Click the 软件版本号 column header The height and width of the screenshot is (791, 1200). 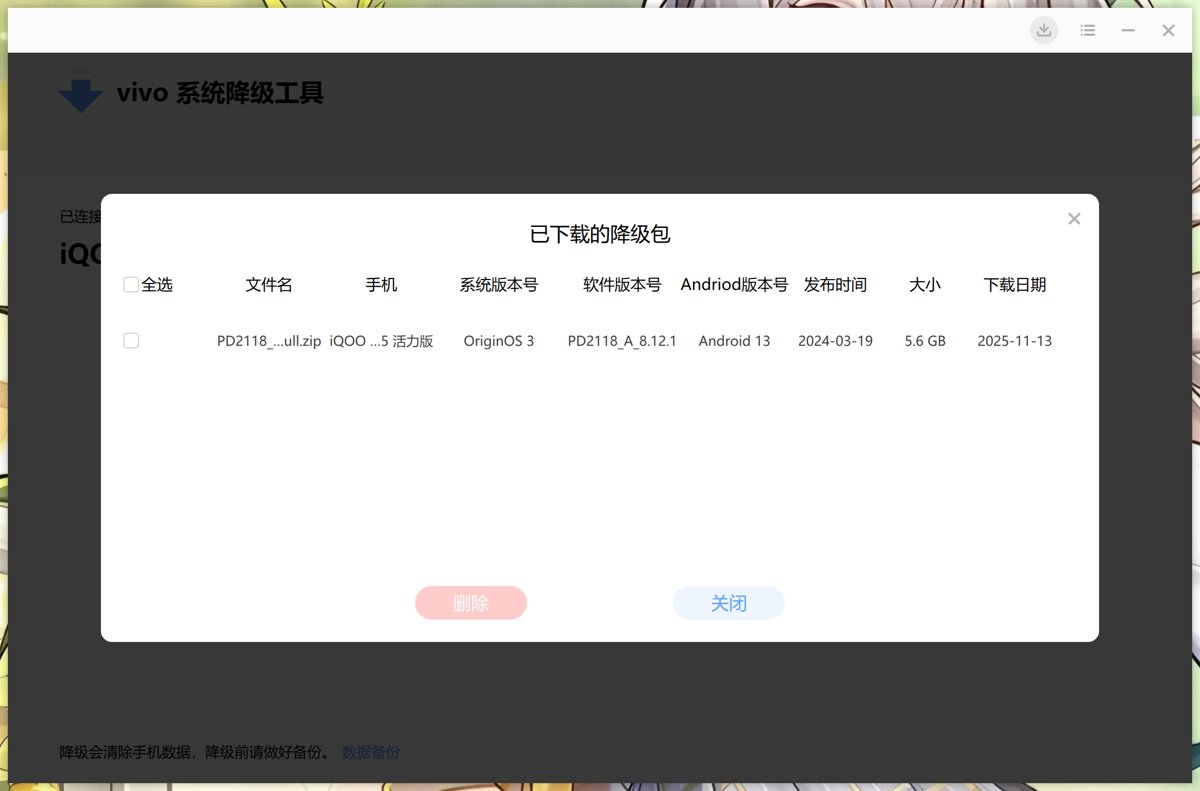point(622,285)
